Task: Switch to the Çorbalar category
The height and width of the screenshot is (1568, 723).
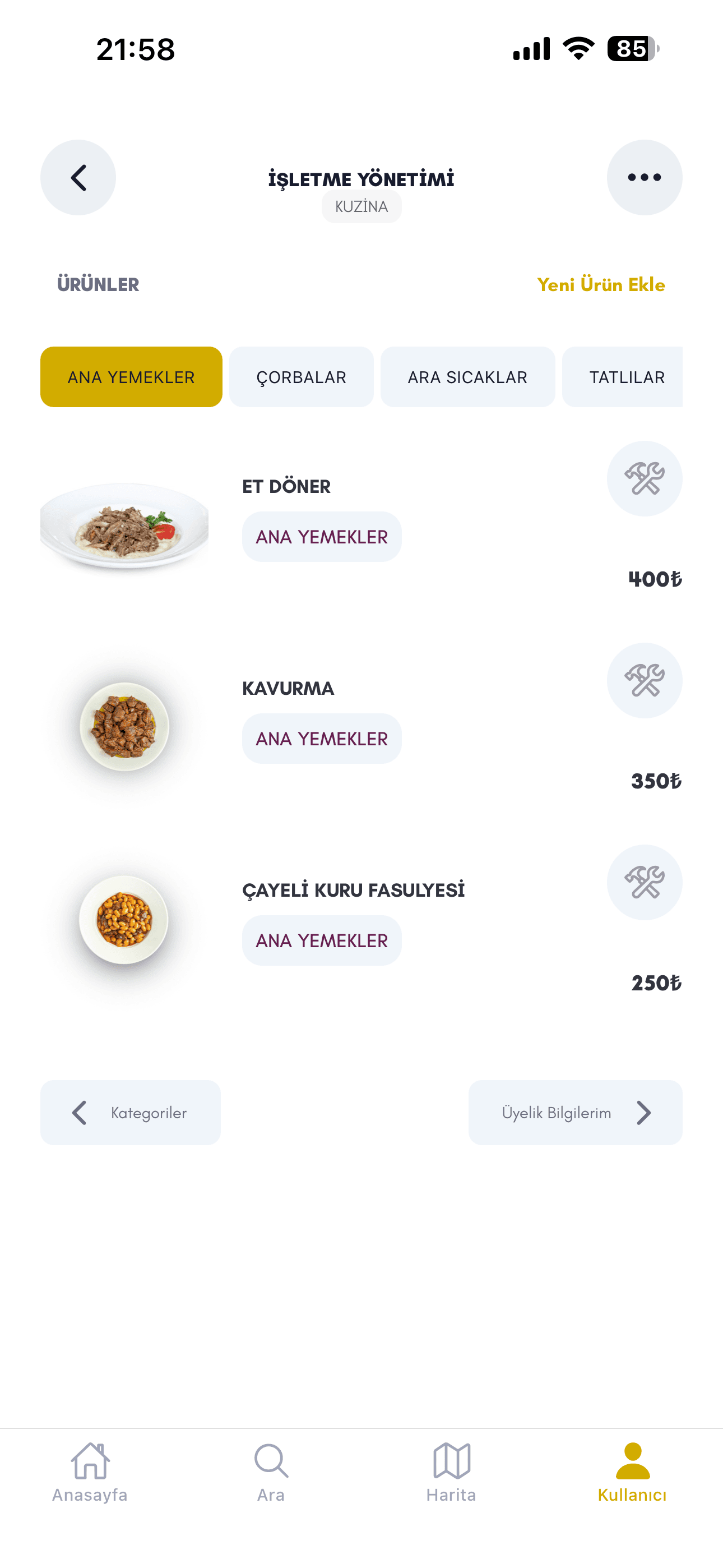Action: [302, 377]
